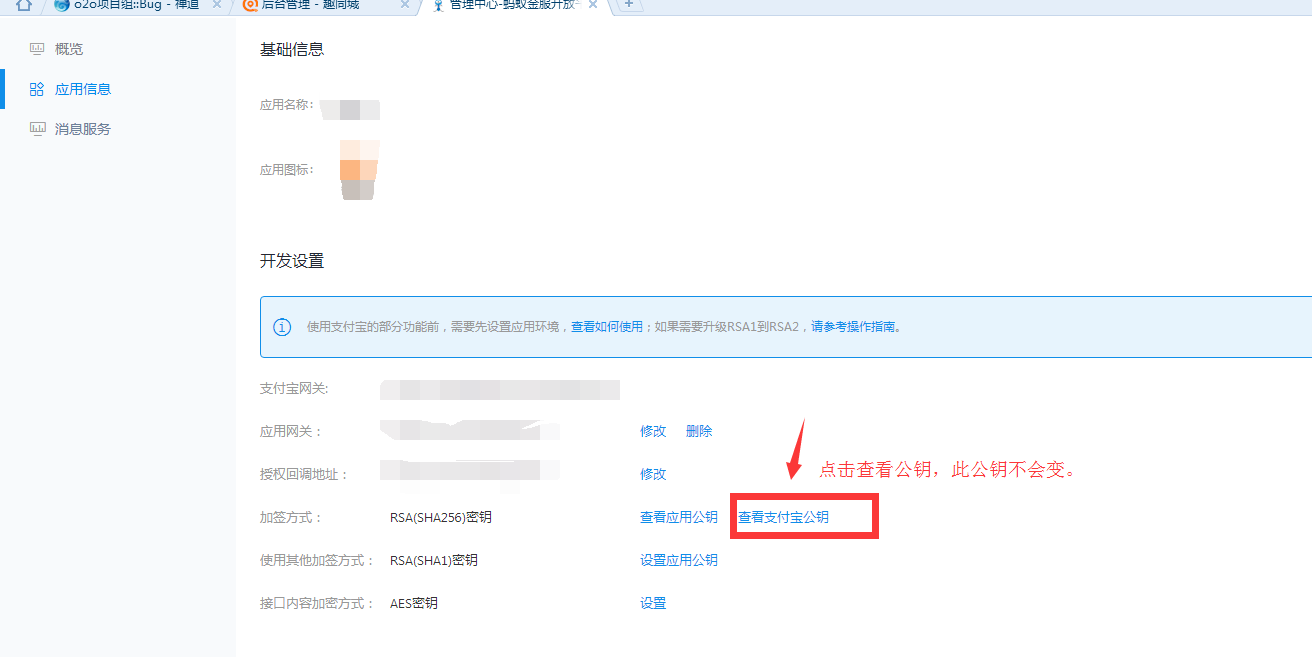Click 查看应用公钥 link
Viewport: 1312px width, 657px height.
pos(679,518)
